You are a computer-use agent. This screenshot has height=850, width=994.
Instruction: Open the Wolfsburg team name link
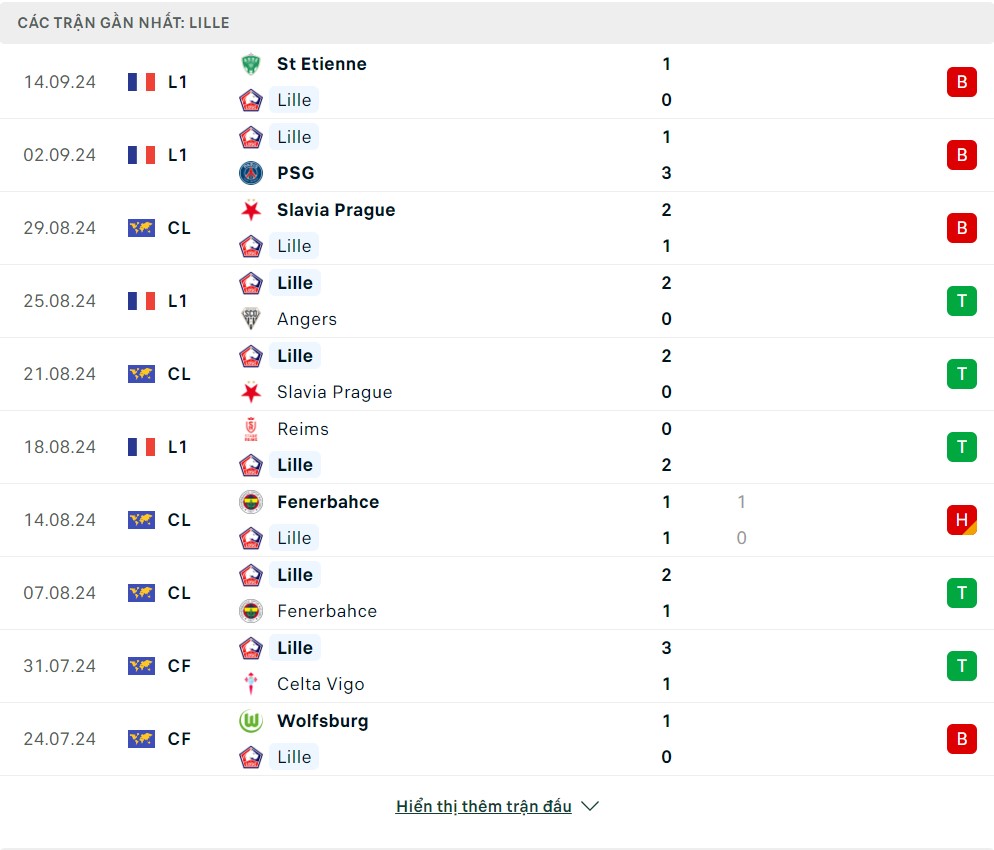[322, 721]
